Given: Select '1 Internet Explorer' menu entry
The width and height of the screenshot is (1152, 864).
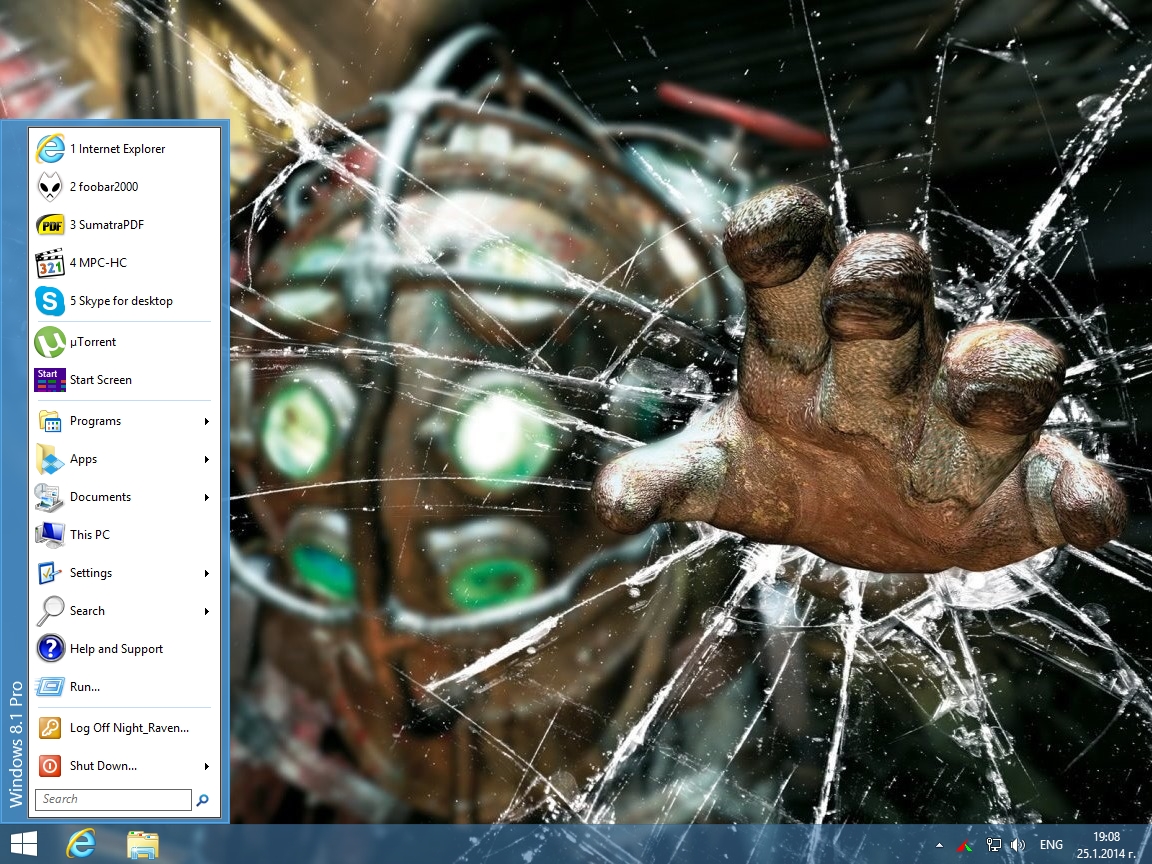Looking at the screenshot, I should coord(124,148).
